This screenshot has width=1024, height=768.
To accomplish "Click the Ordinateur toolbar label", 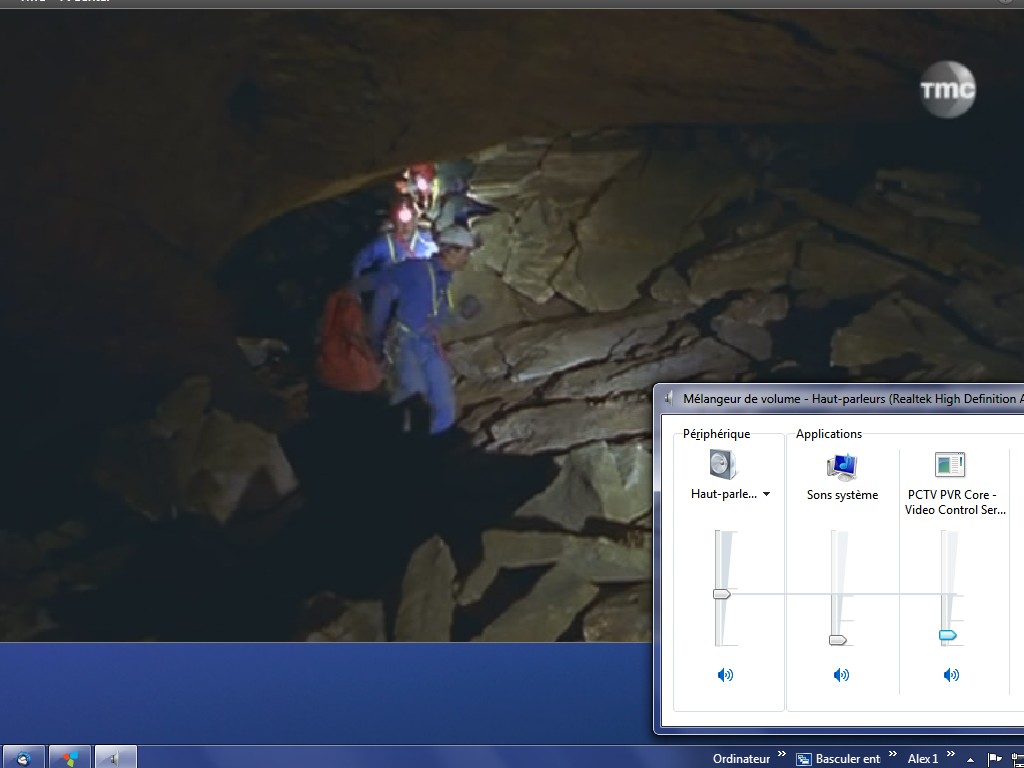I will pyautogui.click(x=741, y=759).
